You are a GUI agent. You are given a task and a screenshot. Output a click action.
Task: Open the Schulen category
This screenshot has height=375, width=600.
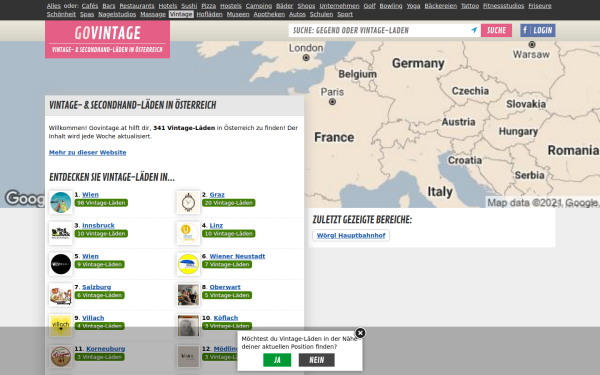(x=321, y=14)
